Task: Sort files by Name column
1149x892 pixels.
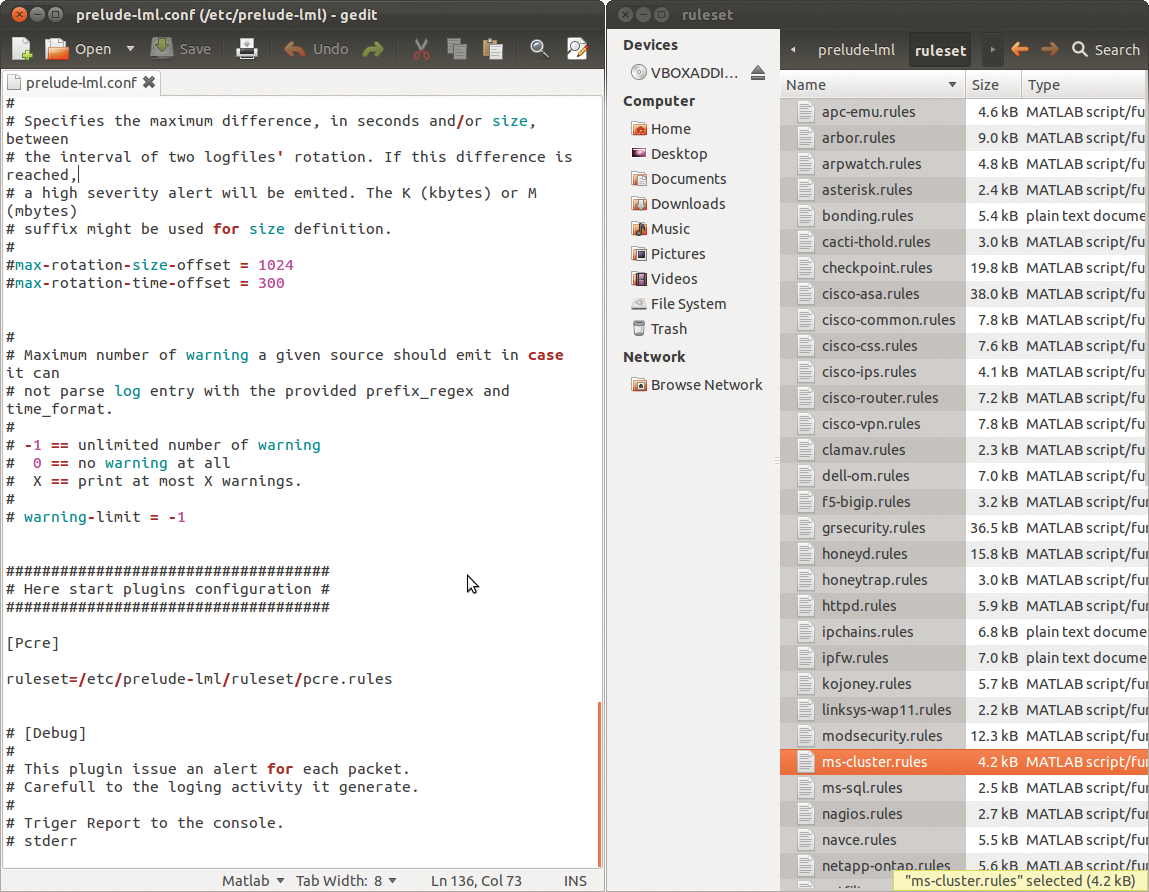Action: coord(872,85)
